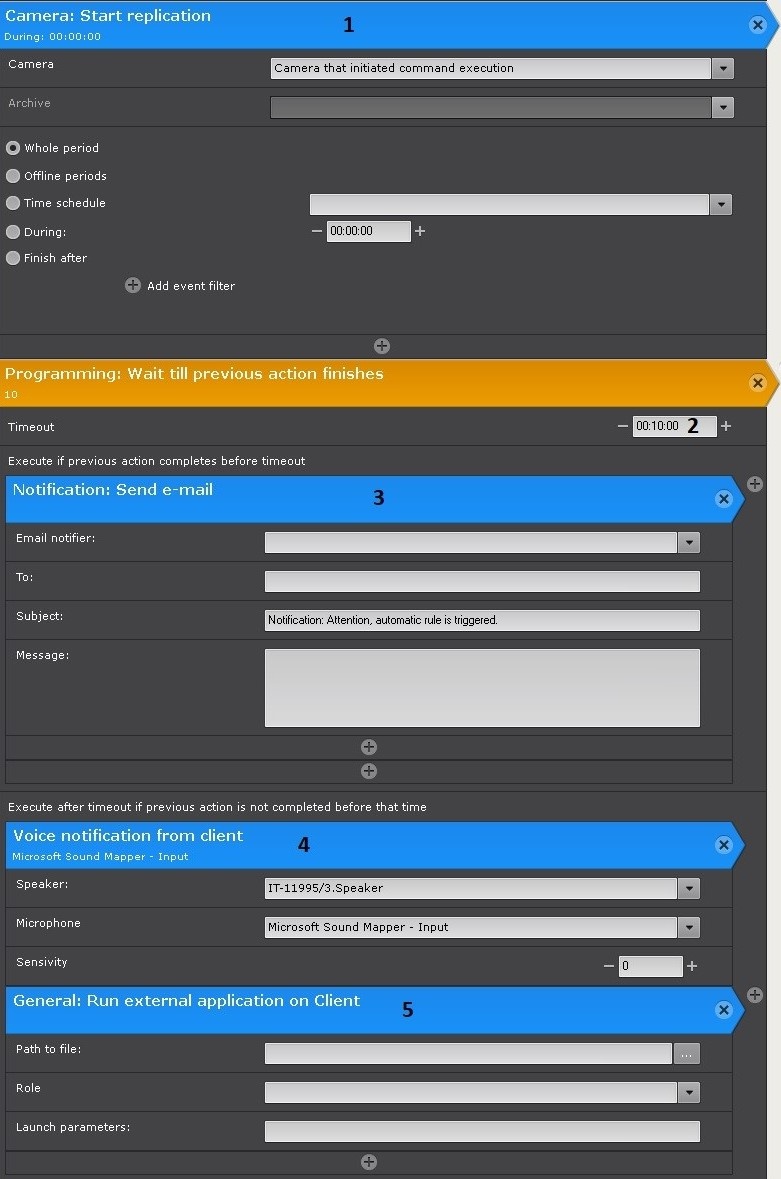The width and height of the screenshot is (781, 1179).
Task: Close the Send e-mail notification action
Action: pos(724,499)
